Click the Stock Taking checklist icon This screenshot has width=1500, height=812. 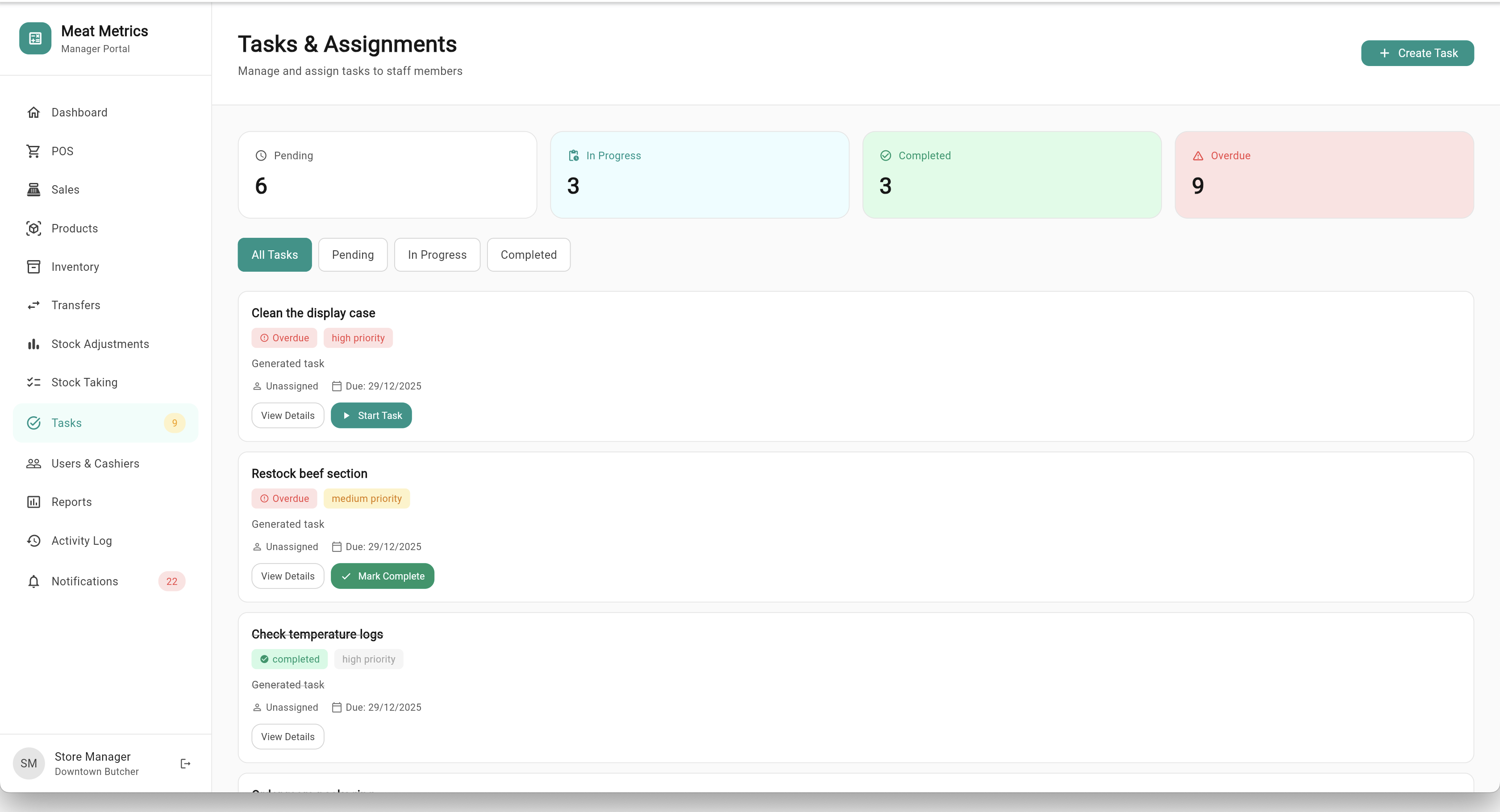[34, 382]
